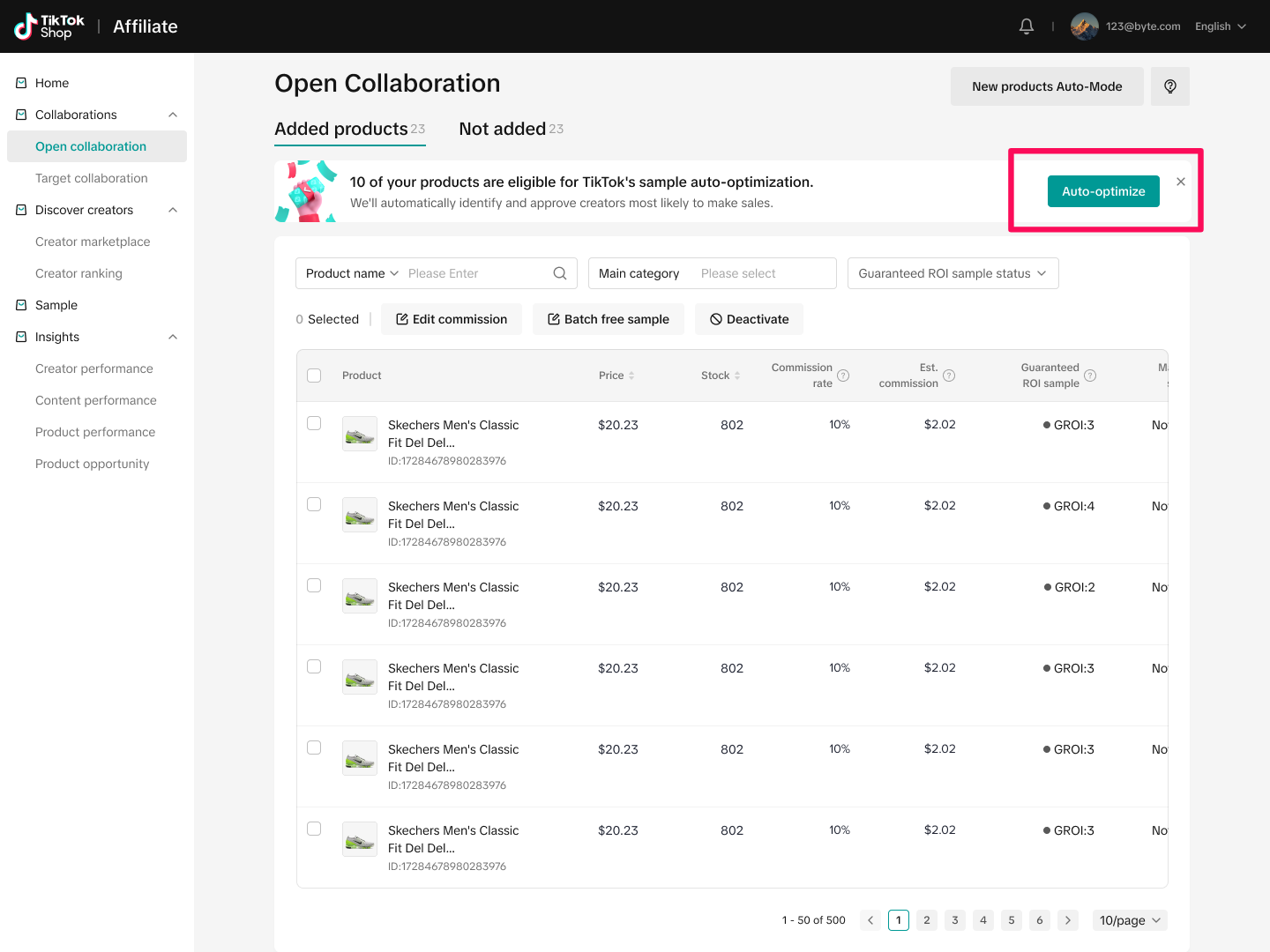
Task: Open Guaranteed ROI sample status dropdown
Action: point(952,273)
